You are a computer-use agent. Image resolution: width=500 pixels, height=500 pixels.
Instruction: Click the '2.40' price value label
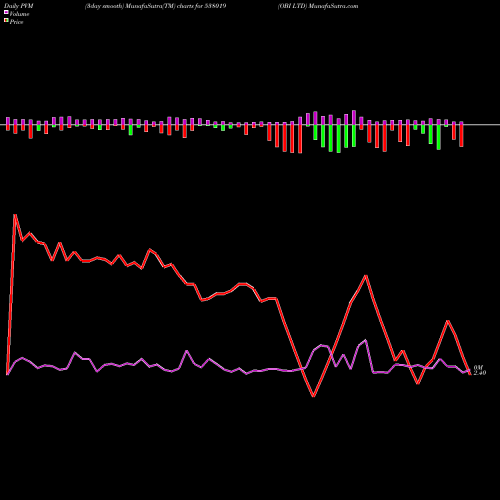[x=480, y=373]
